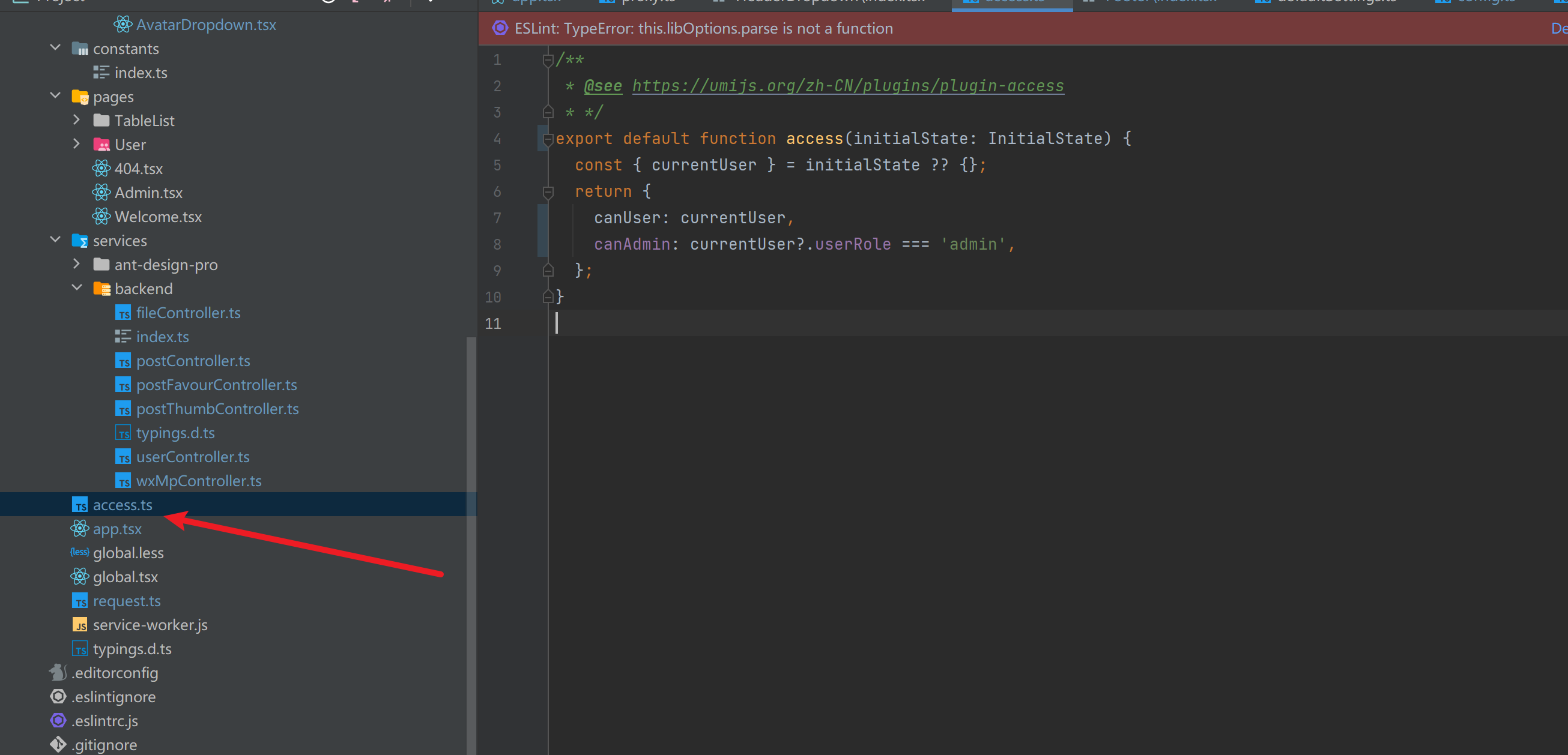The image size is (1568, 755).
Task: Click the .eslintignore file icon
Action: 58,697
